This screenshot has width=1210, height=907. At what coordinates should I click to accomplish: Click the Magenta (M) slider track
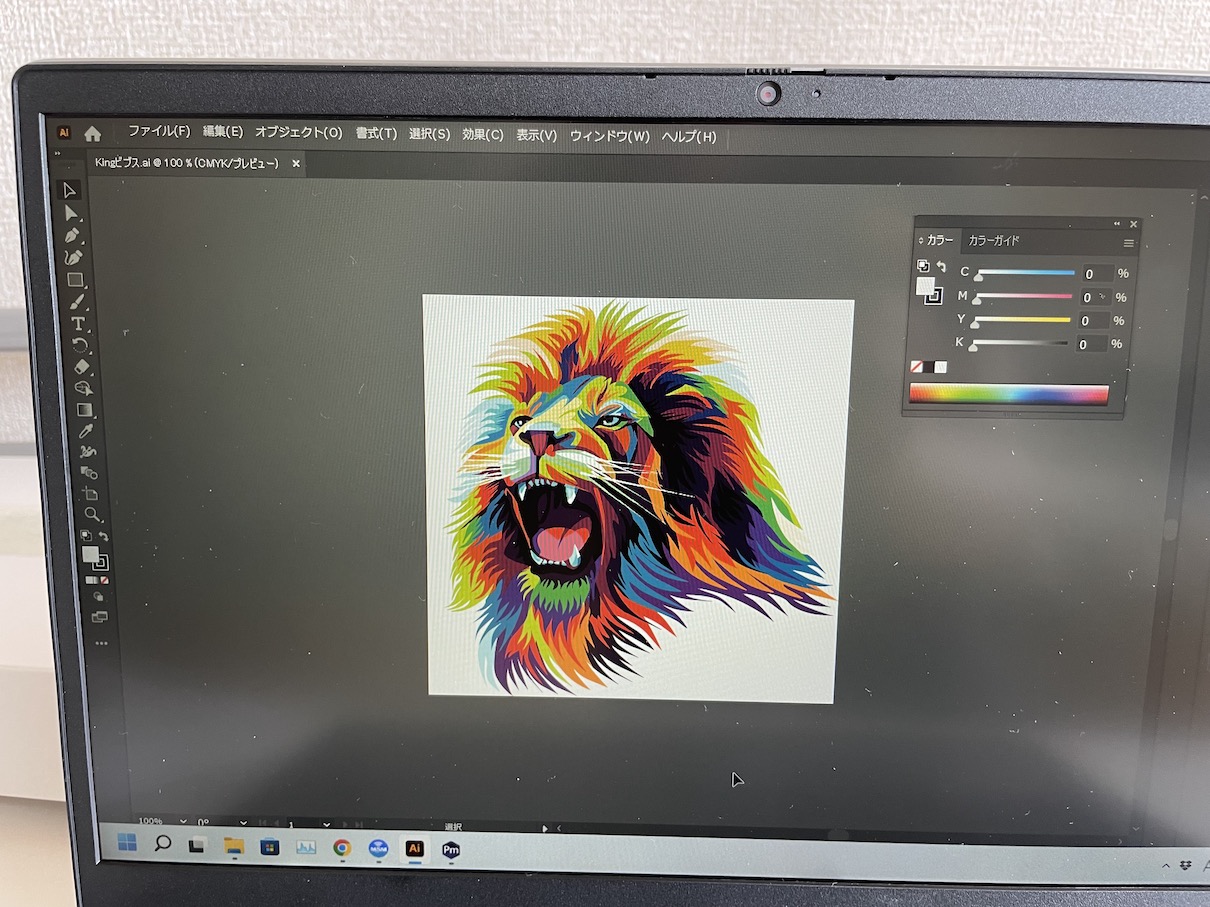pos(1022,296)
